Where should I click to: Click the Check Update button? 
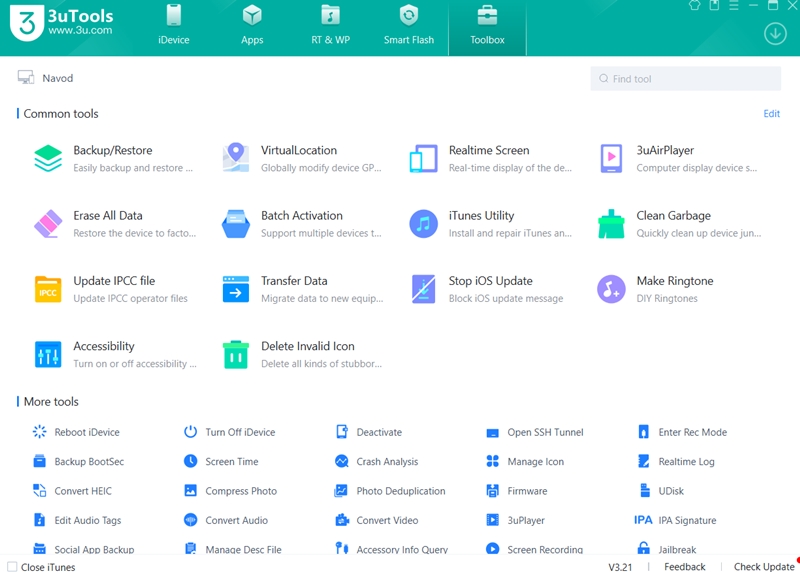point(764,566)
